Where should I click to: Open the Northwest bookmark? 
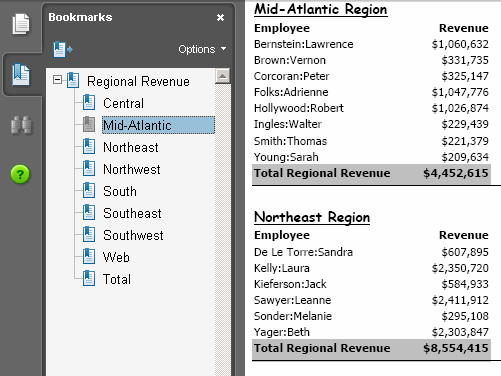tap(132, 169)
